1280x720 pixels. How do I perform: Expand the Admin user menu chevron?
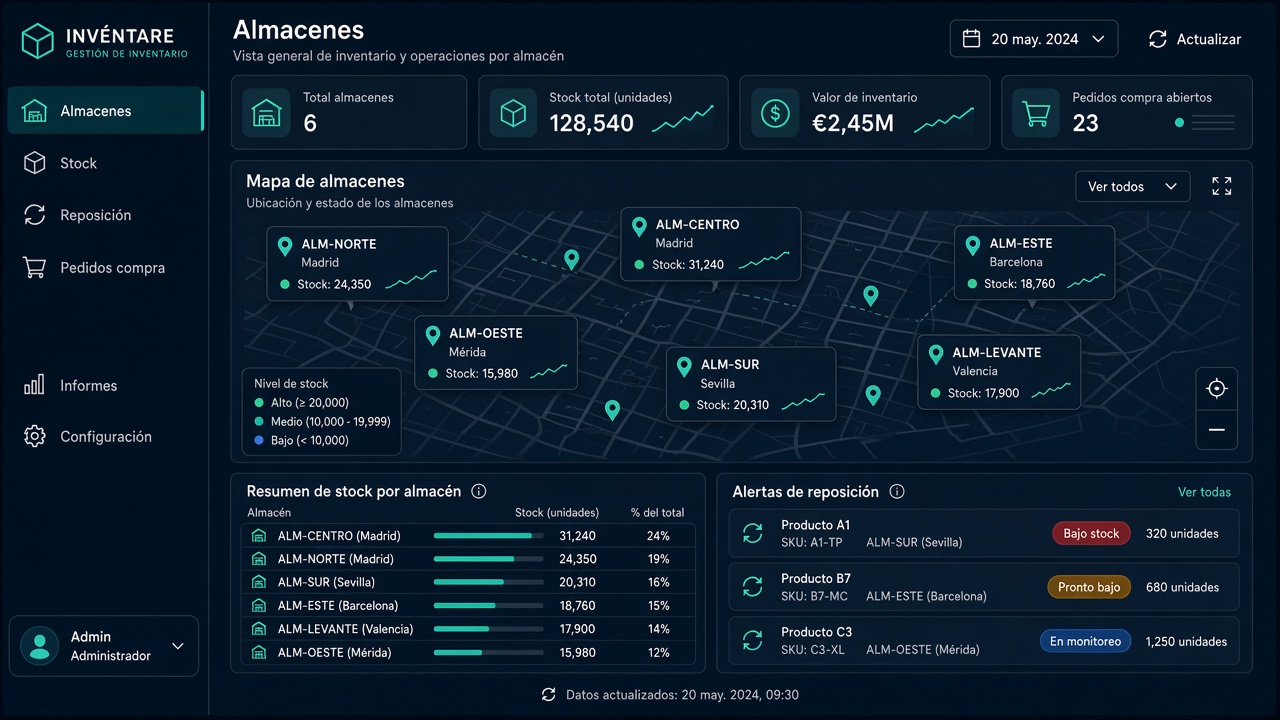(x=178, y=646)
